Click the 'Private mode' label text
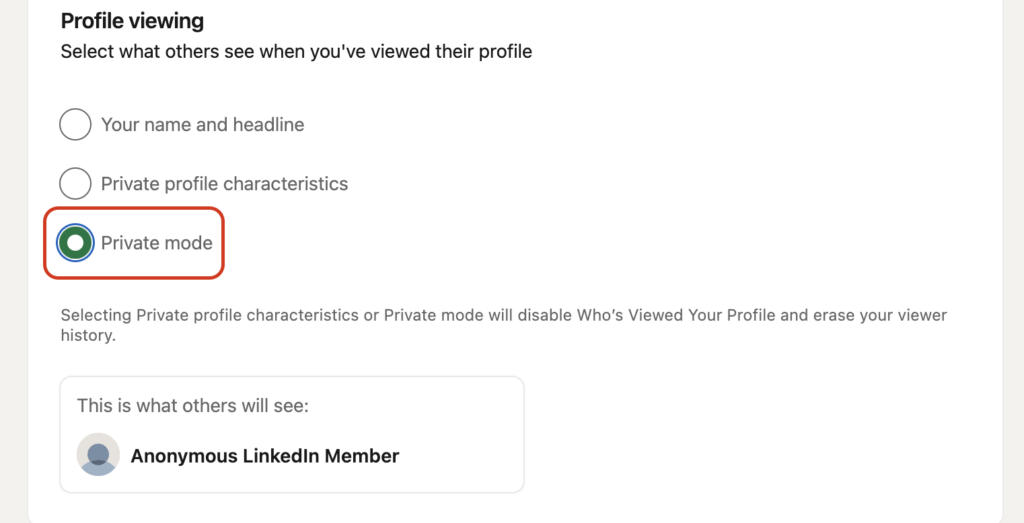 [157, 243]
